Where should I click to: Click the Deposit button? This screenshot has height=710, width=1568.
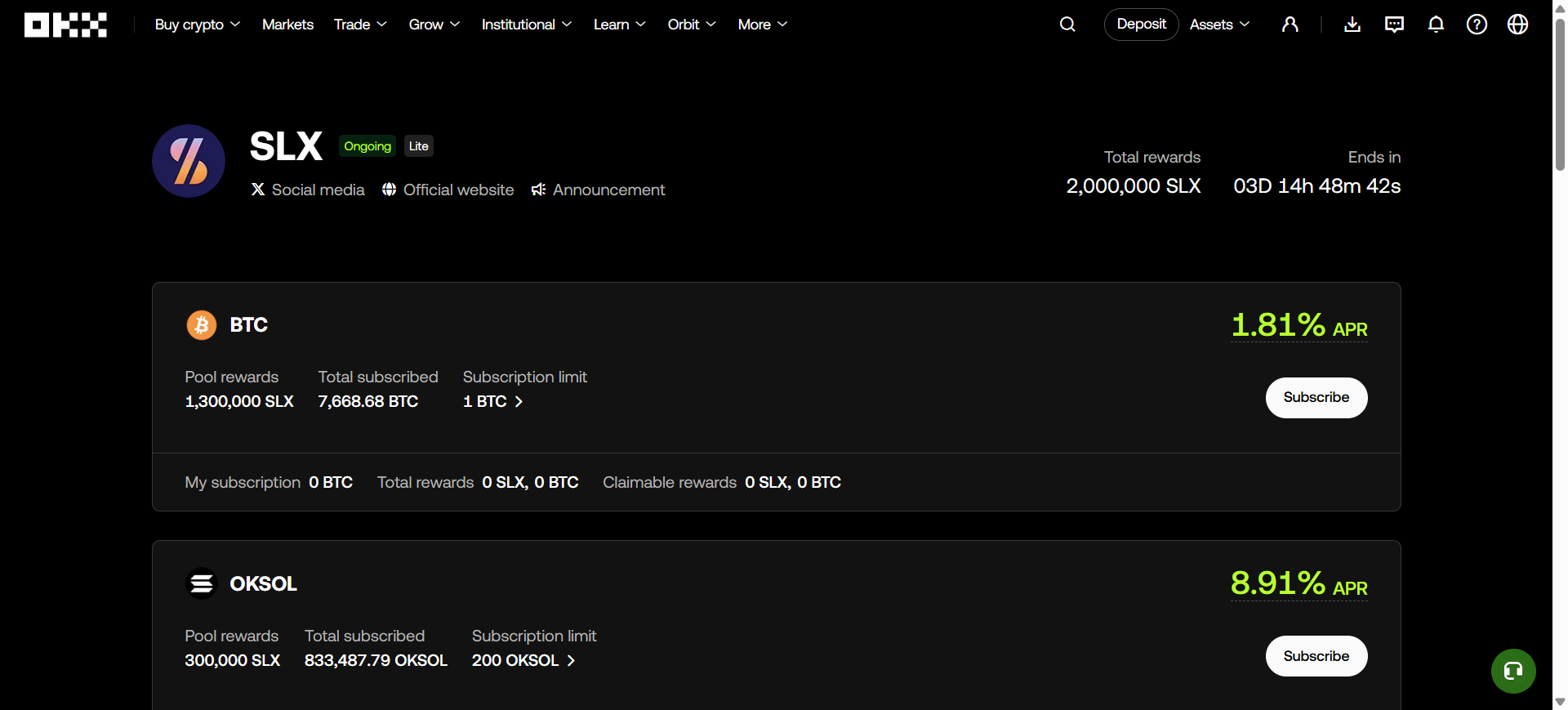click(1141, 25)
